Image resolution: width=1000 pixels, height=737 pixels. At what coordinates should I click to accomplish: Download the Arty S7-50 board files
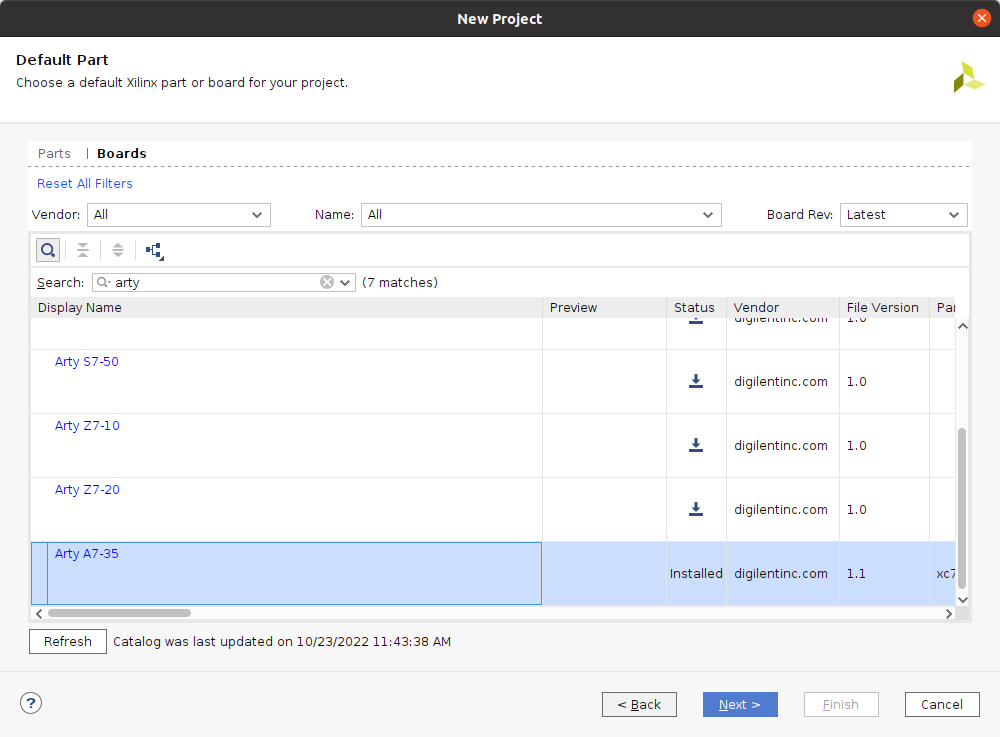(x=696, y=381)
